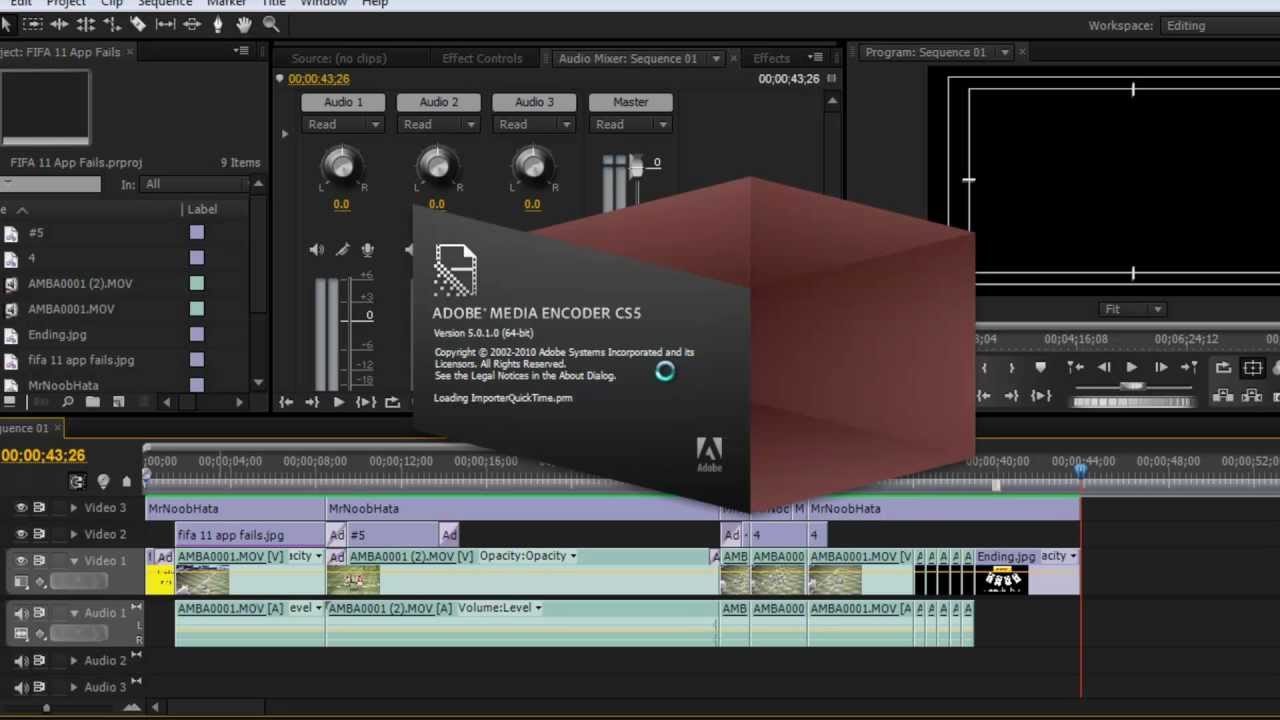Mute Audio 3 track speaker toggle
This screenshot has height=720, width=1280.
(21, 687)
